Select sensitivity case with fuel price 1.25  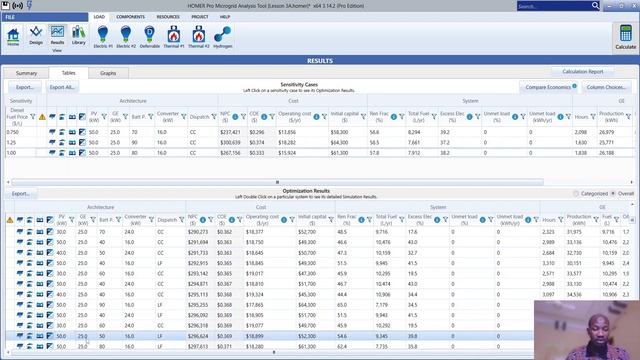[x=320, y=142]
